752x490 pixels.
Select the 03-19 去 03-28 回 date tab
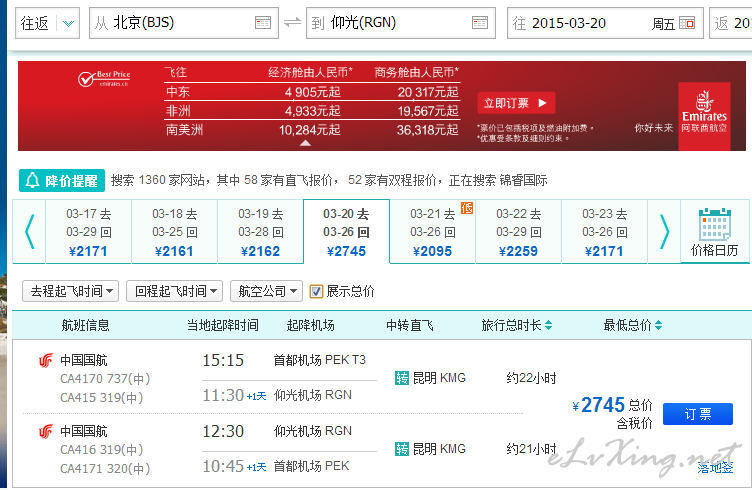[x=260, y=232]
